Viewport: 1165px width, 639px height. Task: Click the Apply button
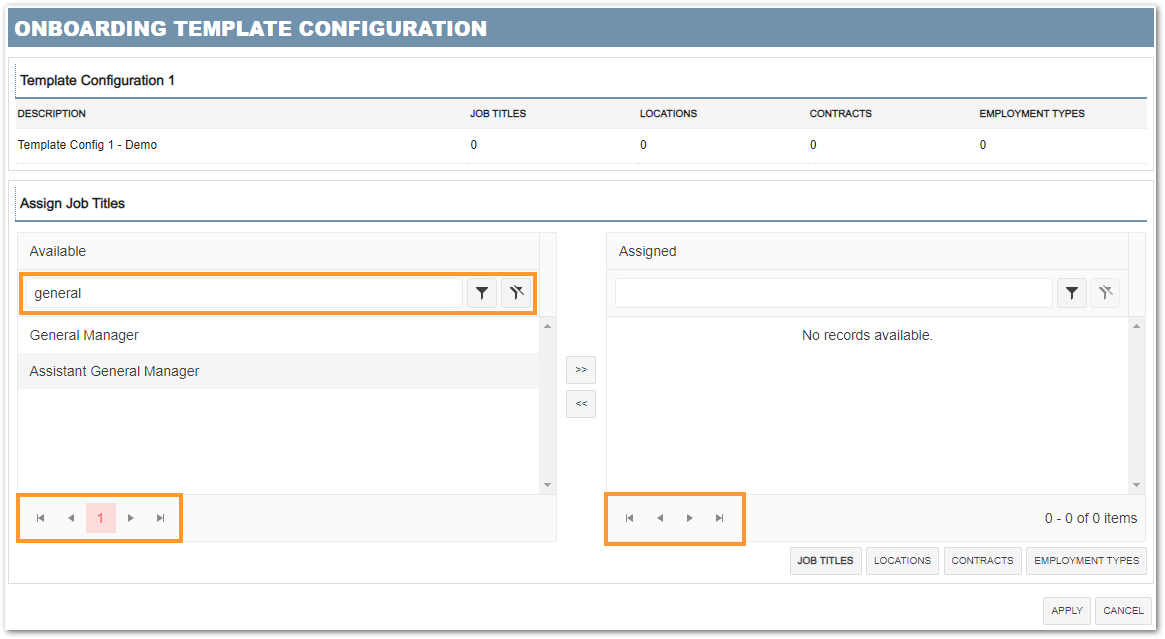click(1067, 611)
